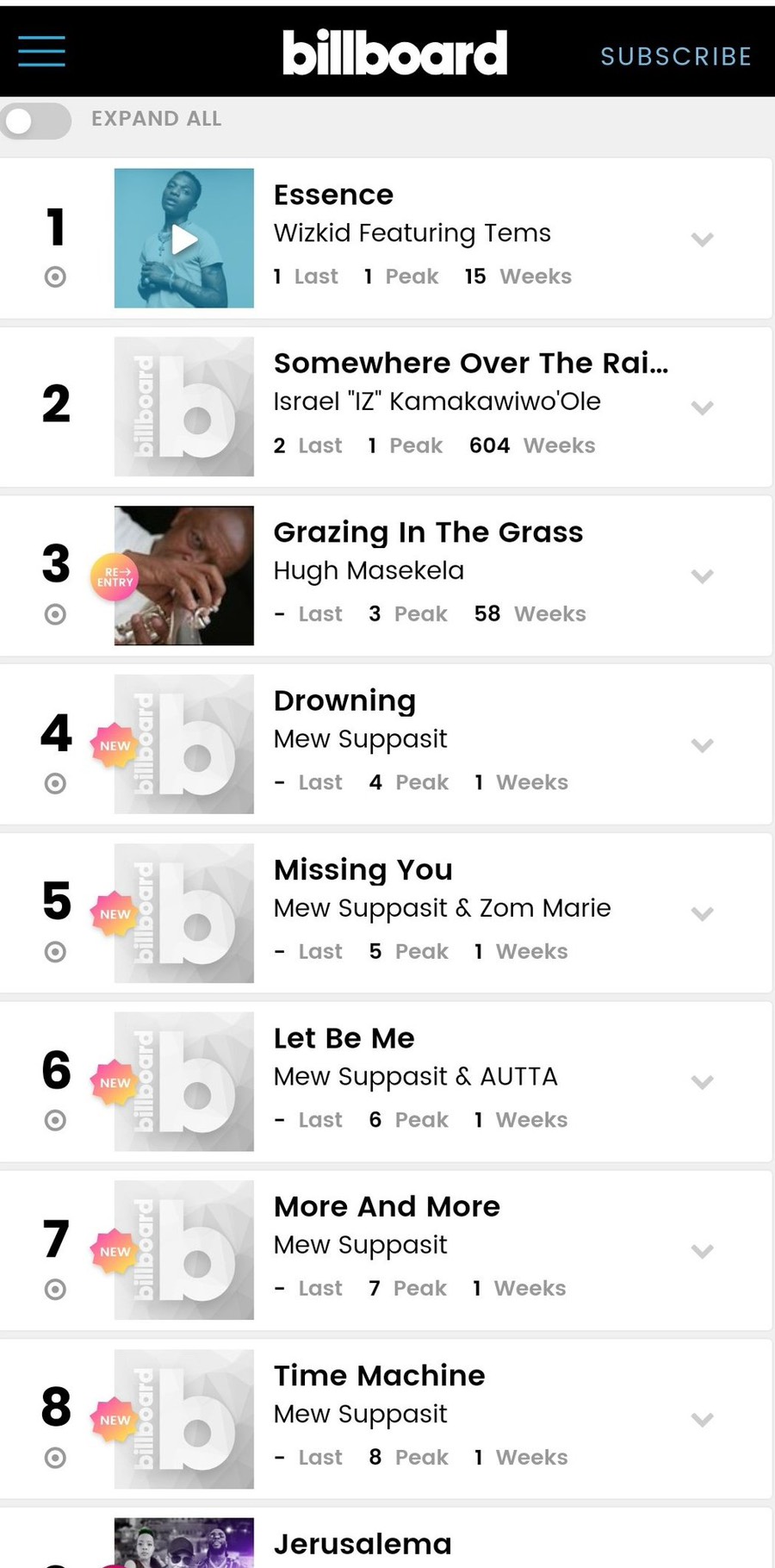Viewport: 775px width, 1568px height.
Task: Open the More And More song title
Action: pos(387,1207)
